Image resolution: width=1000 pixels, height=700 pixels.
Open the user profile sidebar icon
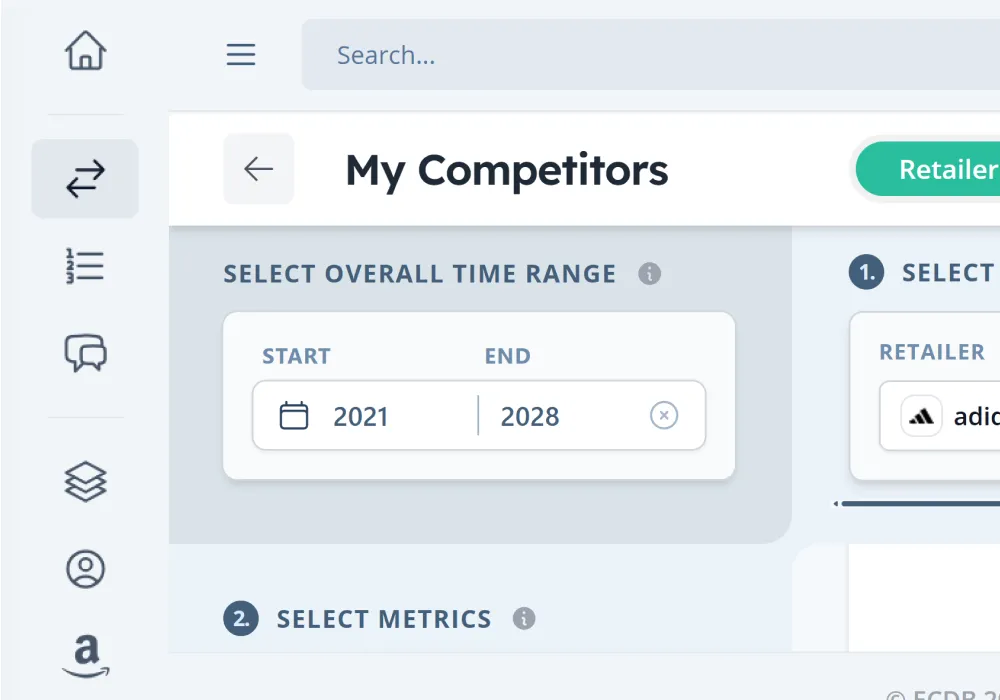[x=85, y=569]
